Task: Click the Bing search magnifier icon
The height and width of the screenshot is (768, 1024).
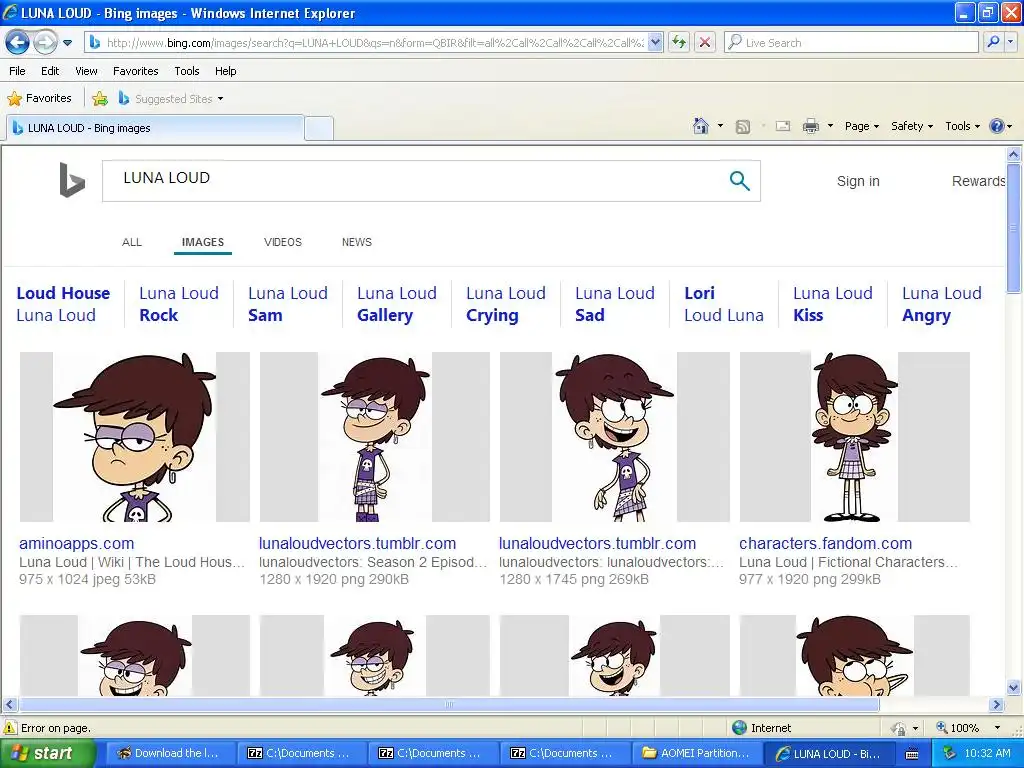Action: (x=739, y=180)
